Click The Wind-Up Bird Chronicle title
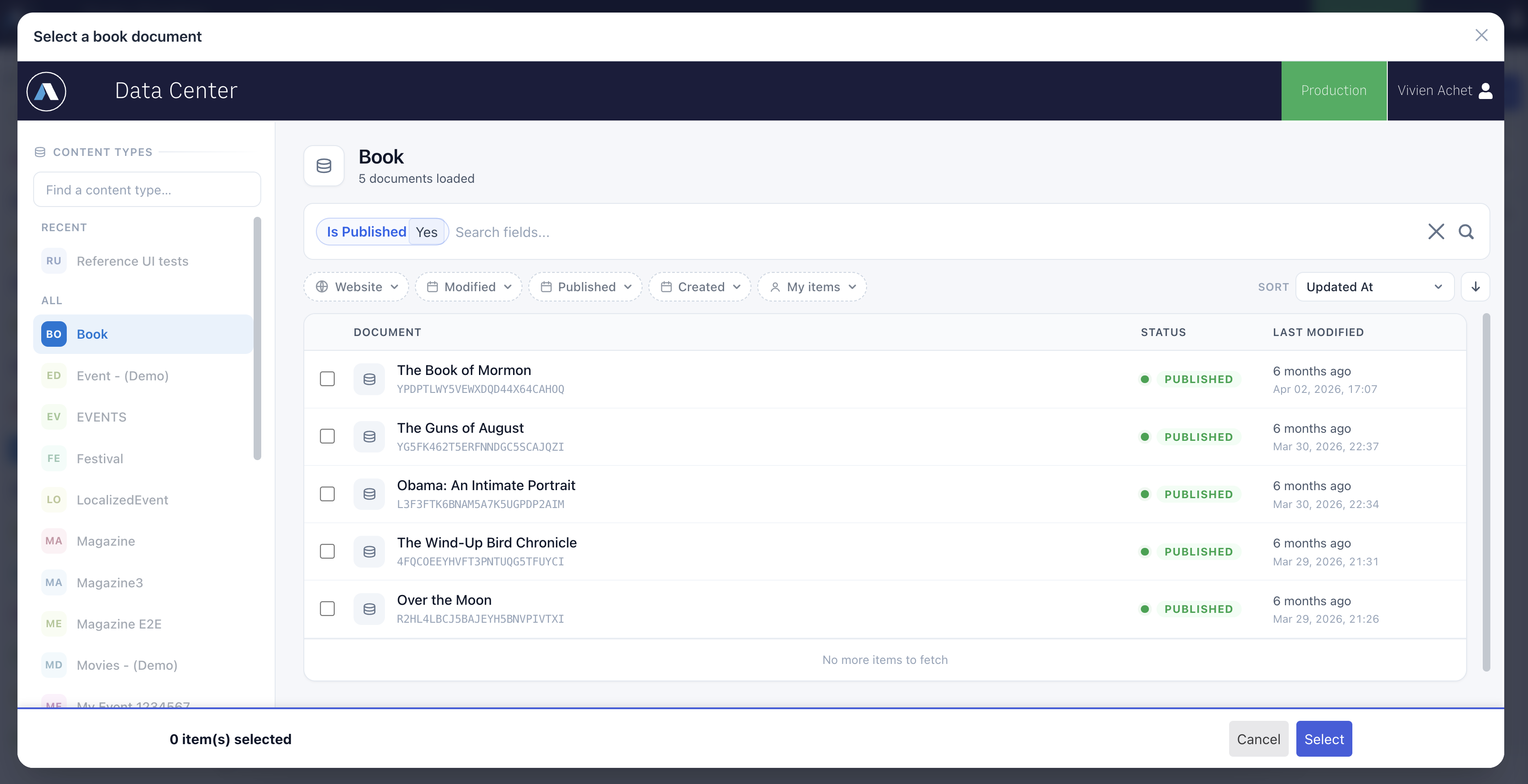 487,543
